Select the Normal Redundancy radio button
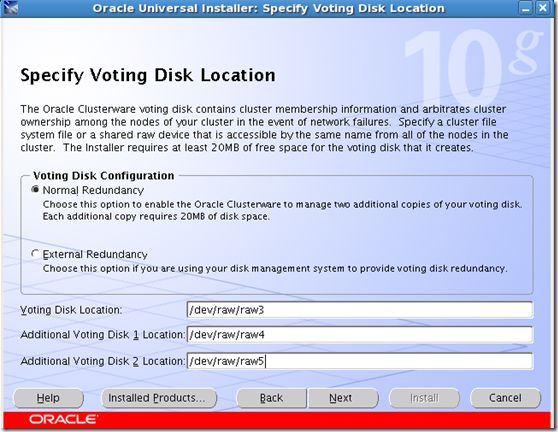The height and width of the screenshot is (432, 558). click(35, 190)
